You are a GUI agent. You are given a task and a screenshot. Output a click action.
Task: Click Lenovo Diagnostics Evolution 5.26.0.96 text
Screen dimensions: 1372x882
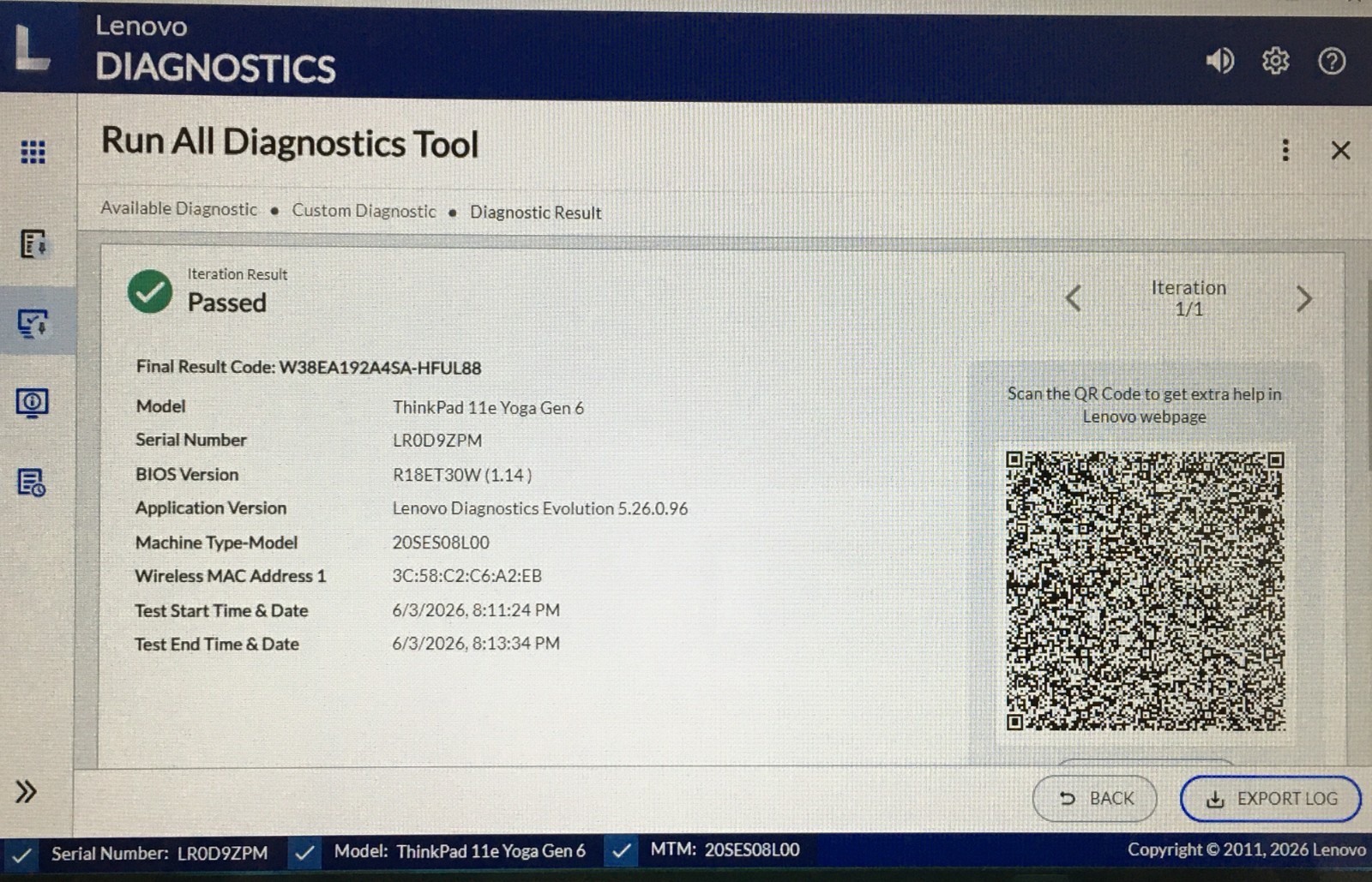pyautogui.click(x=540, y=508)
